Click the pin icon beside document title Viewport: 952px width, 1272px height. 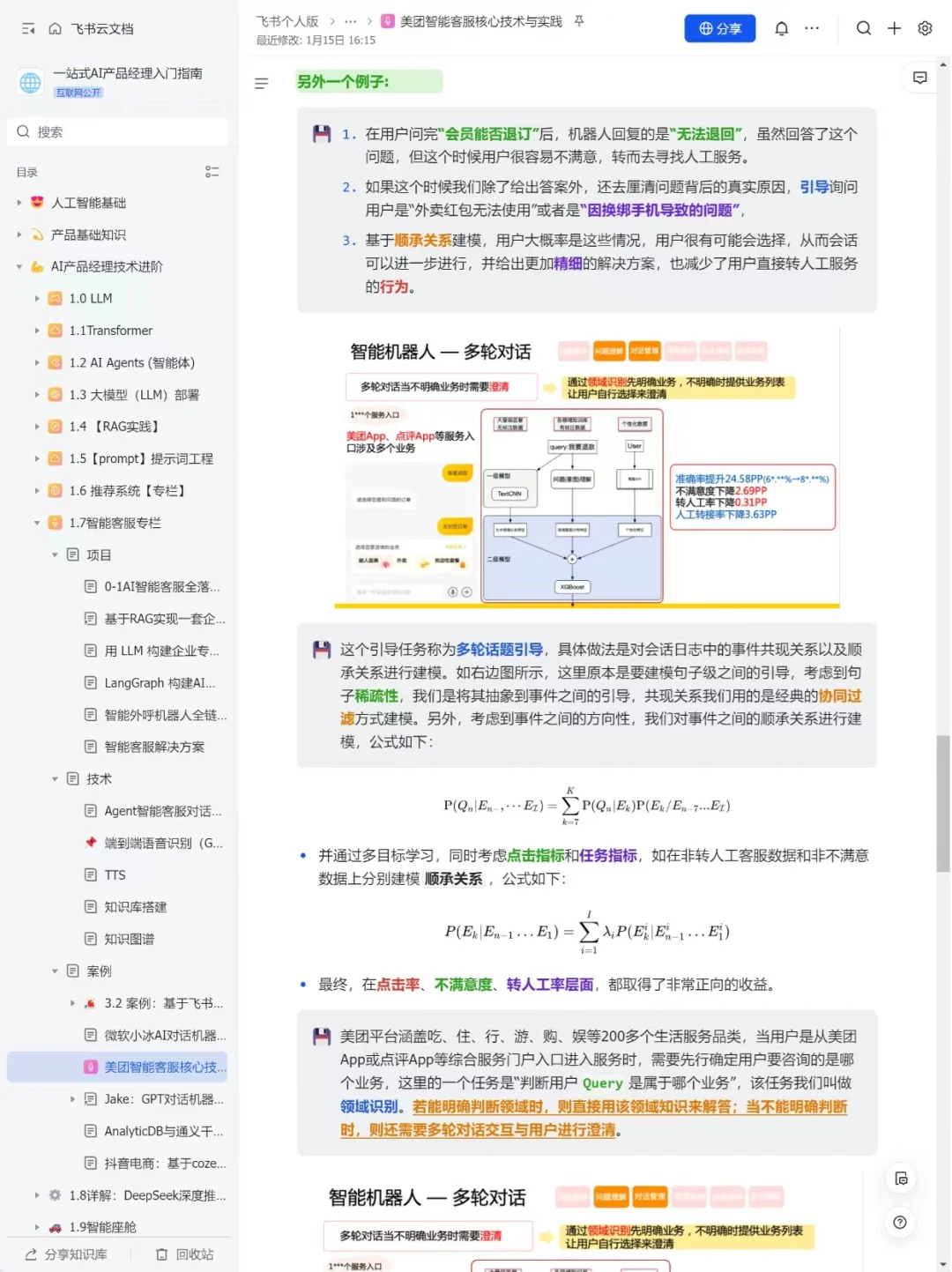pos(579,21)
